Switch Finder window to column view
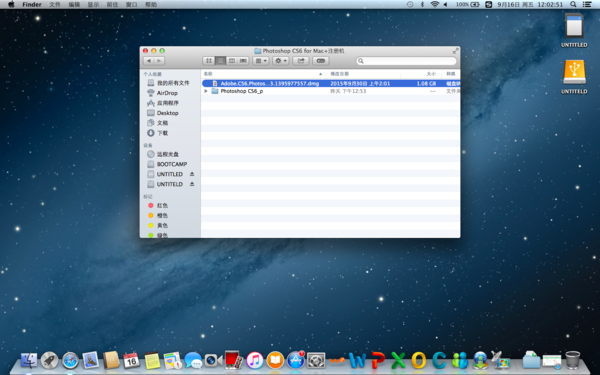 [232, 61]
